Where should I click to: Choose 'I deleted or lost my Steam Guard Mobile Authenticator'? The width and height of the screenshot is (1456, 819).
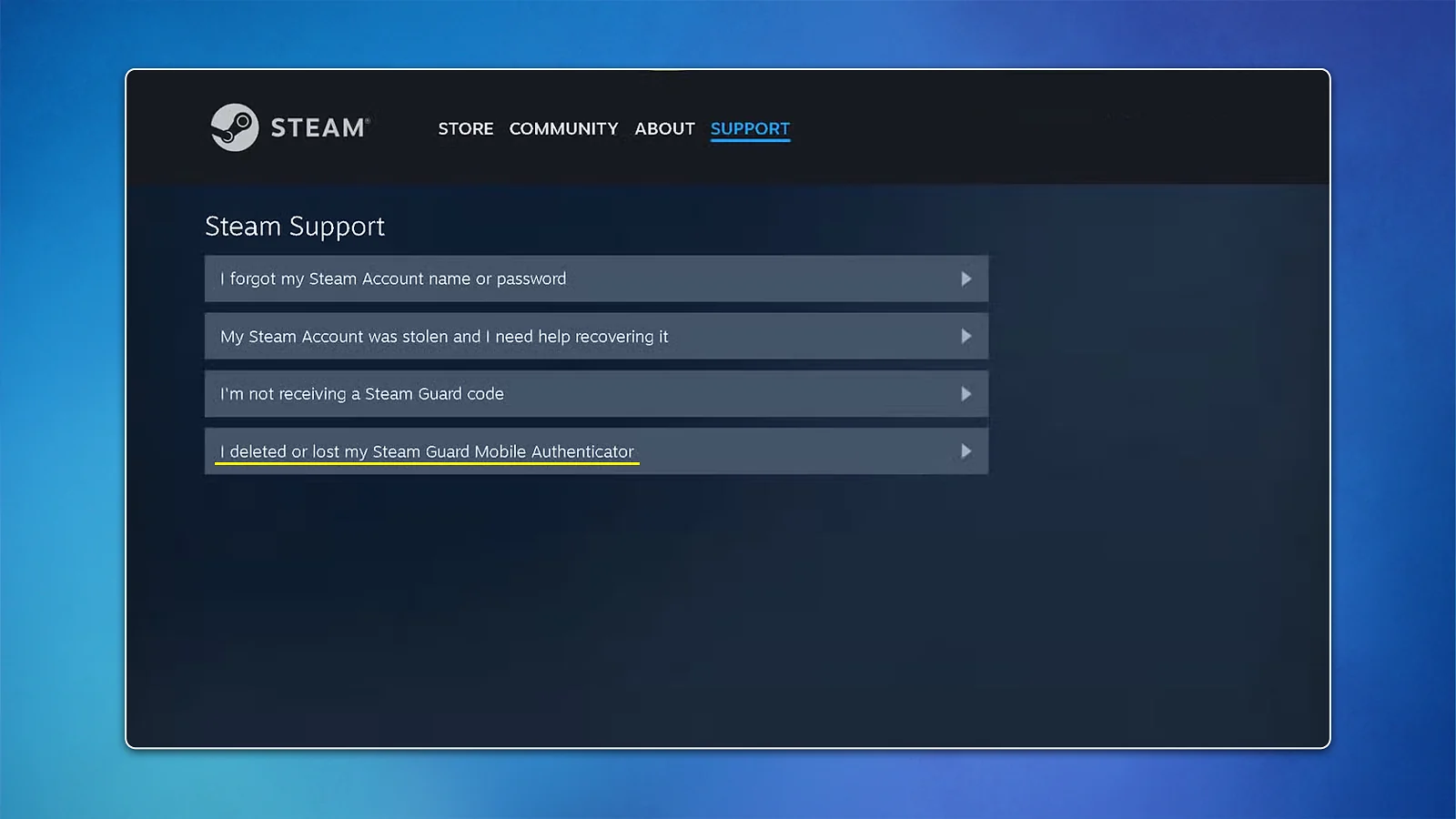pos(596,451)
